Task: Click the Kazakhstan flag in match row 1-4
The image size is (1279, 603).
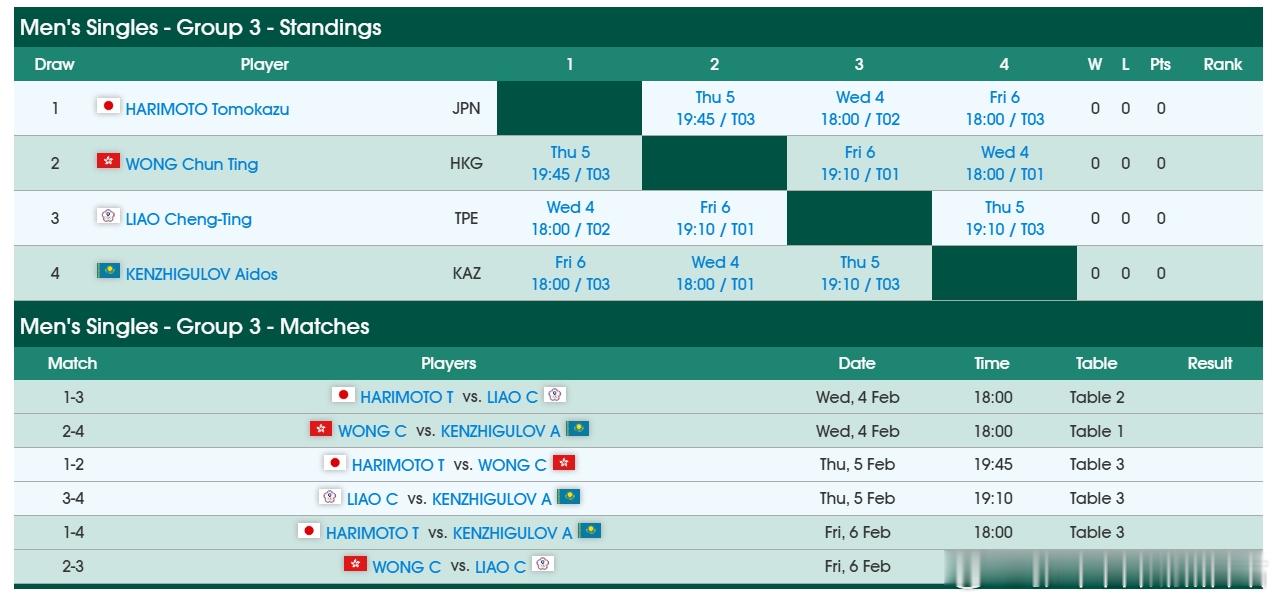Action: click(x=589, y=532)
